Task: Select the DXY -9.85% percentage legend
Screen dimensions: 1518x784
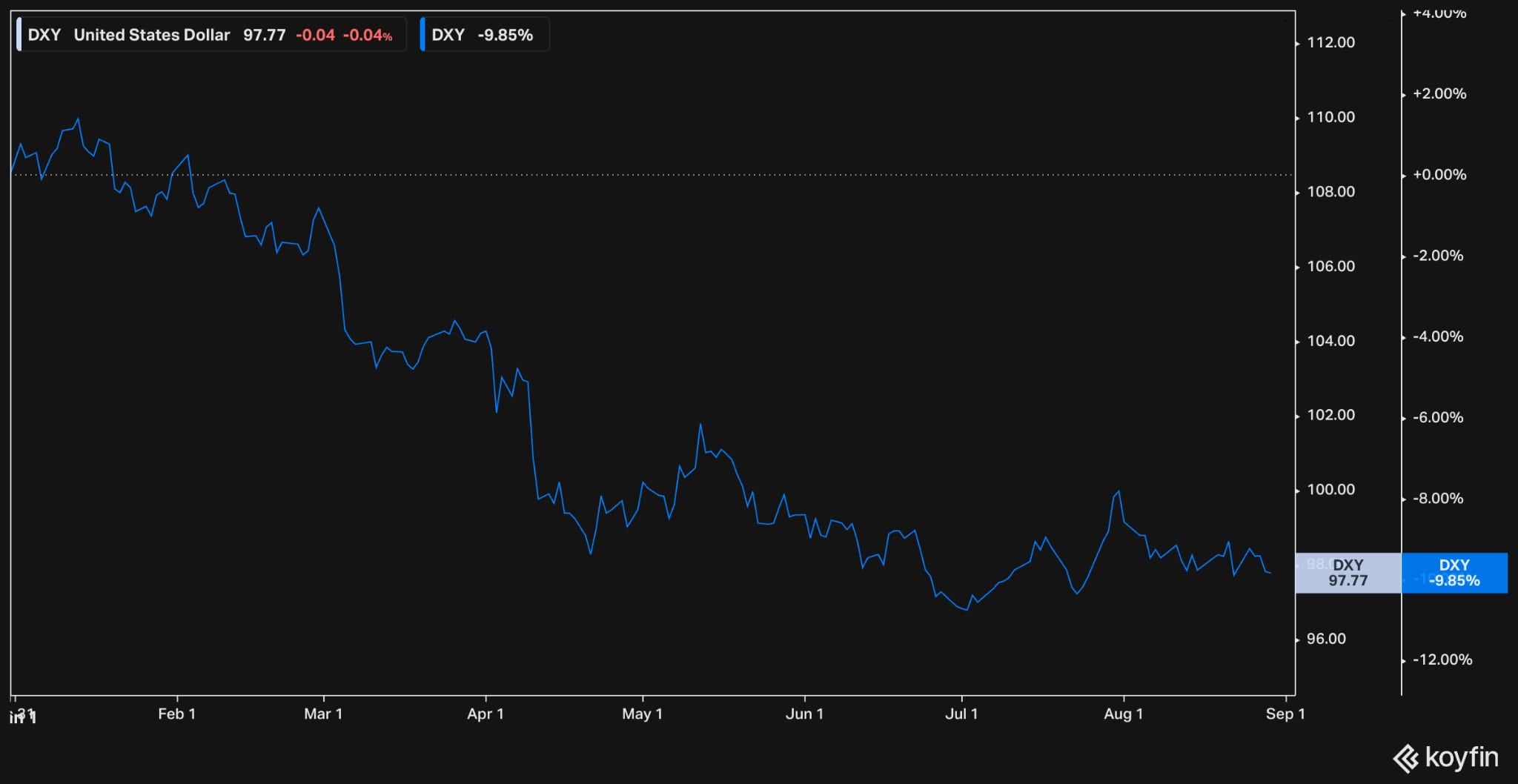Action: point(484,35)
